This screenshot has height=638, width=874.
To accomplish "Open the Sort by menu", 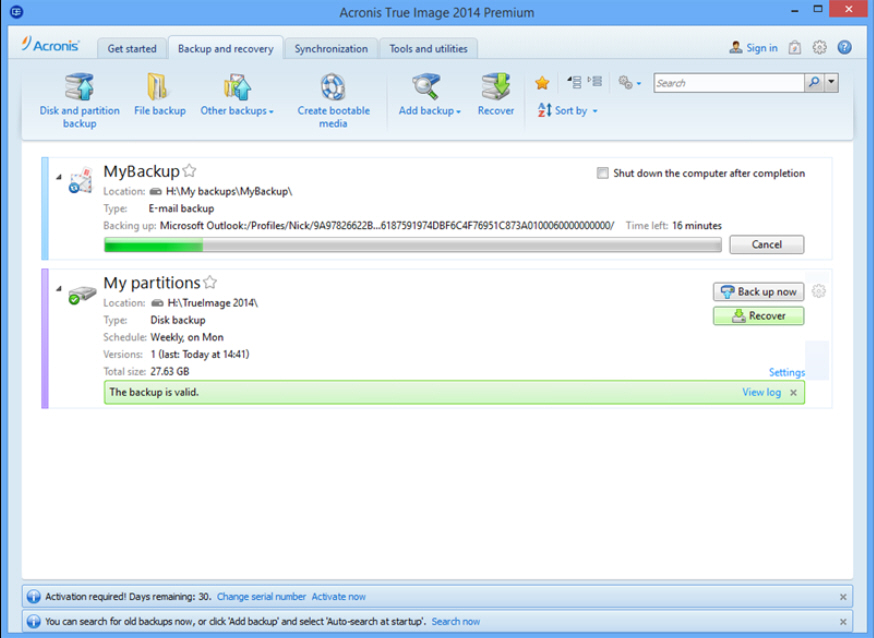I will 567,110.
